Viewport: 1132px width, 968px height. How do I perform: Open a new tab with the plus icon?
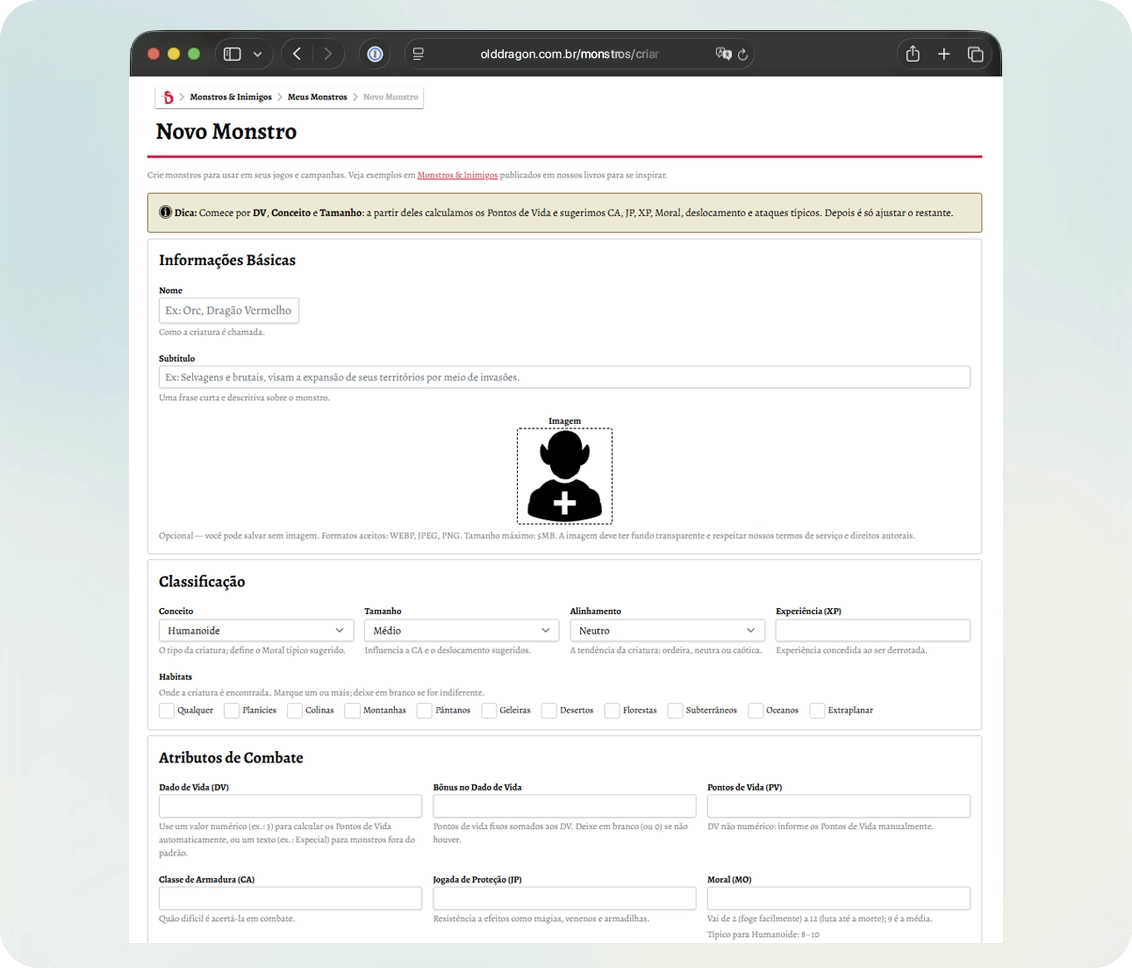[x=944, y=54]
